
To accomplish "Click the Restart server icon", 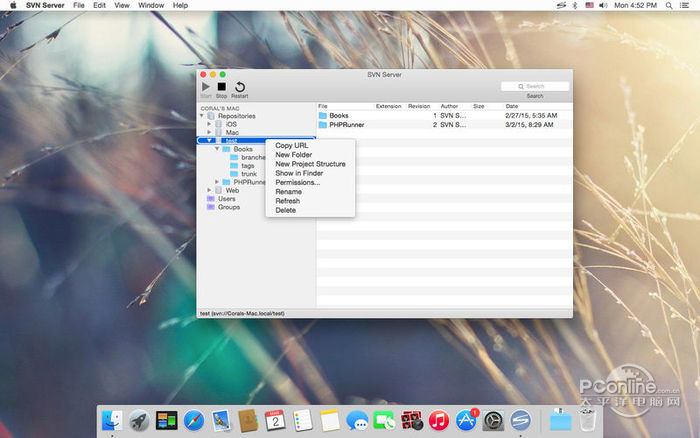I will point(240,87).
